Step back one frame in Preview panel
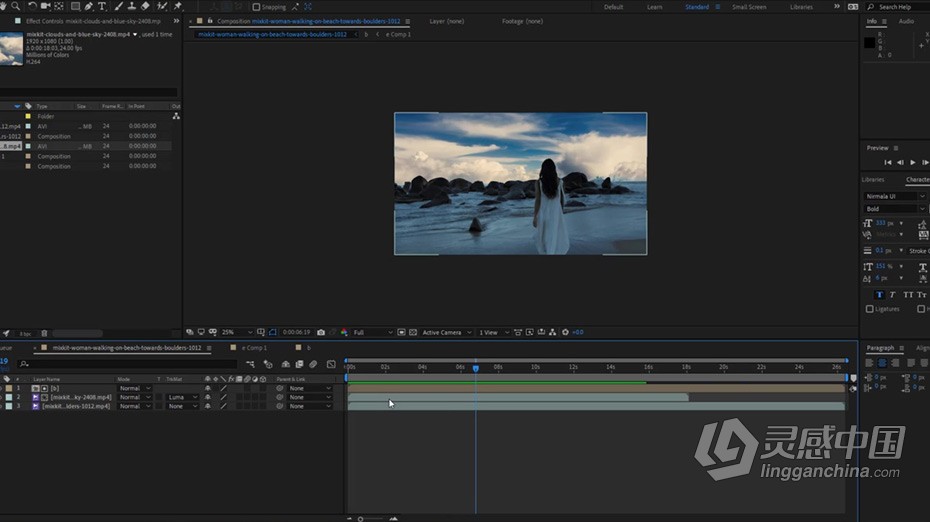 tap(900, 163)
